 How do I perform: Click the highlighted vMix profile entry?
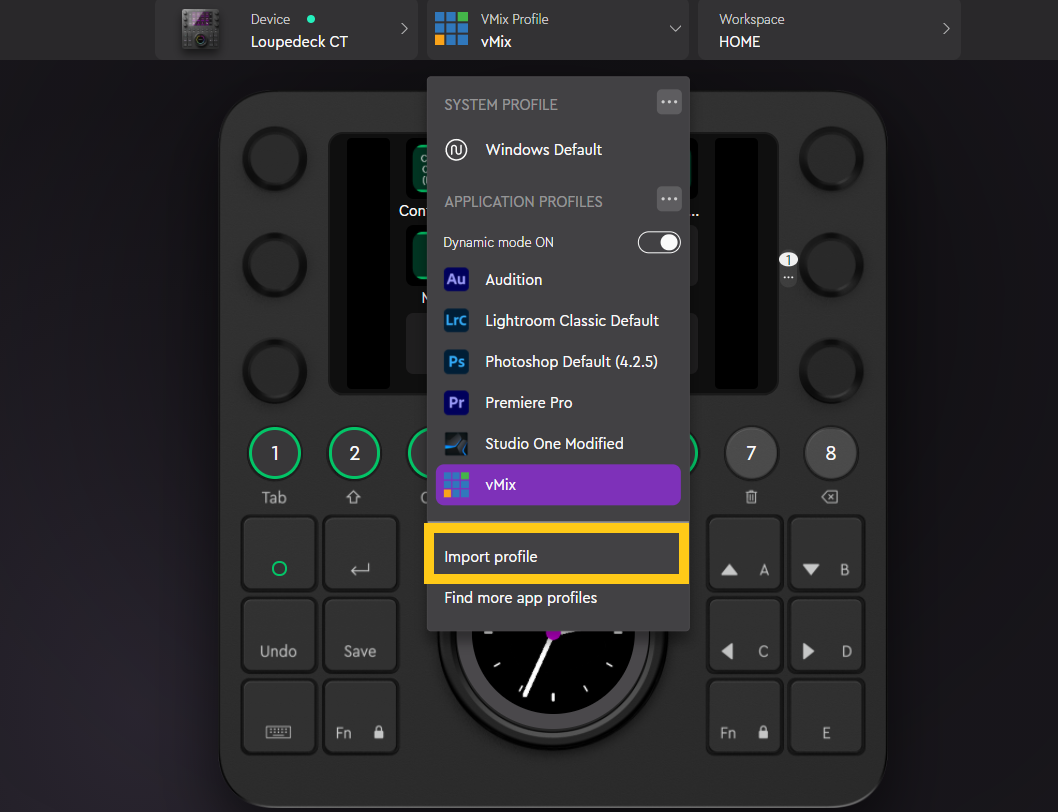click(x=558, y=485)
